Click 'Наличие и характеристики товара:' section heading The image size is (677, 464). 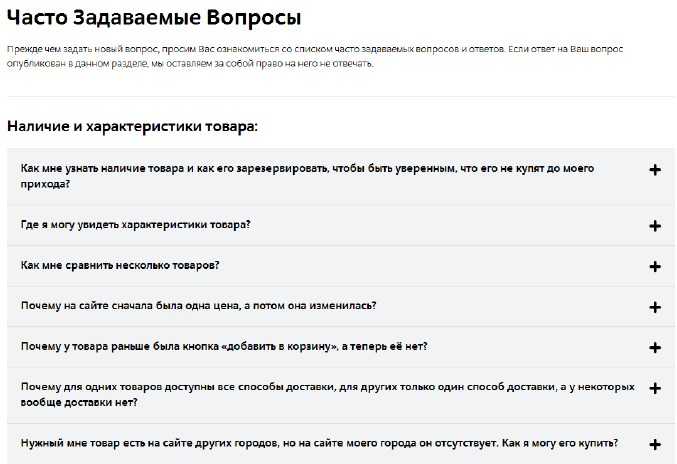(x=133, y=126)
